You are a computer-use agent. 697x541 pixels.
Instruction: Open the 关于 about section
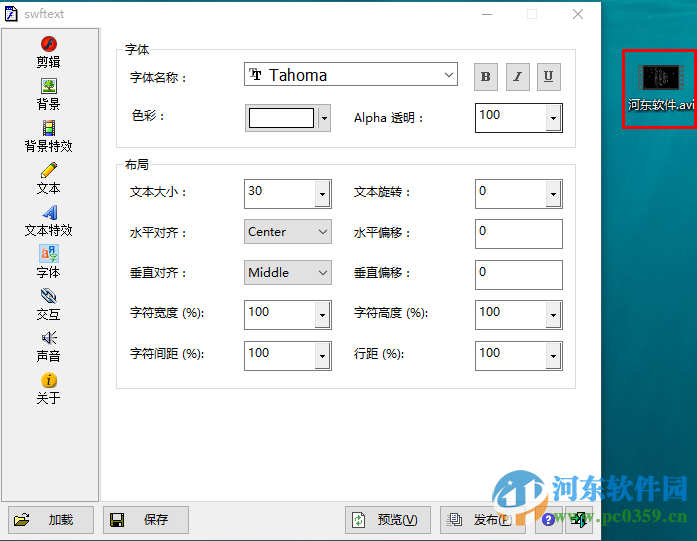click(48, 389)
